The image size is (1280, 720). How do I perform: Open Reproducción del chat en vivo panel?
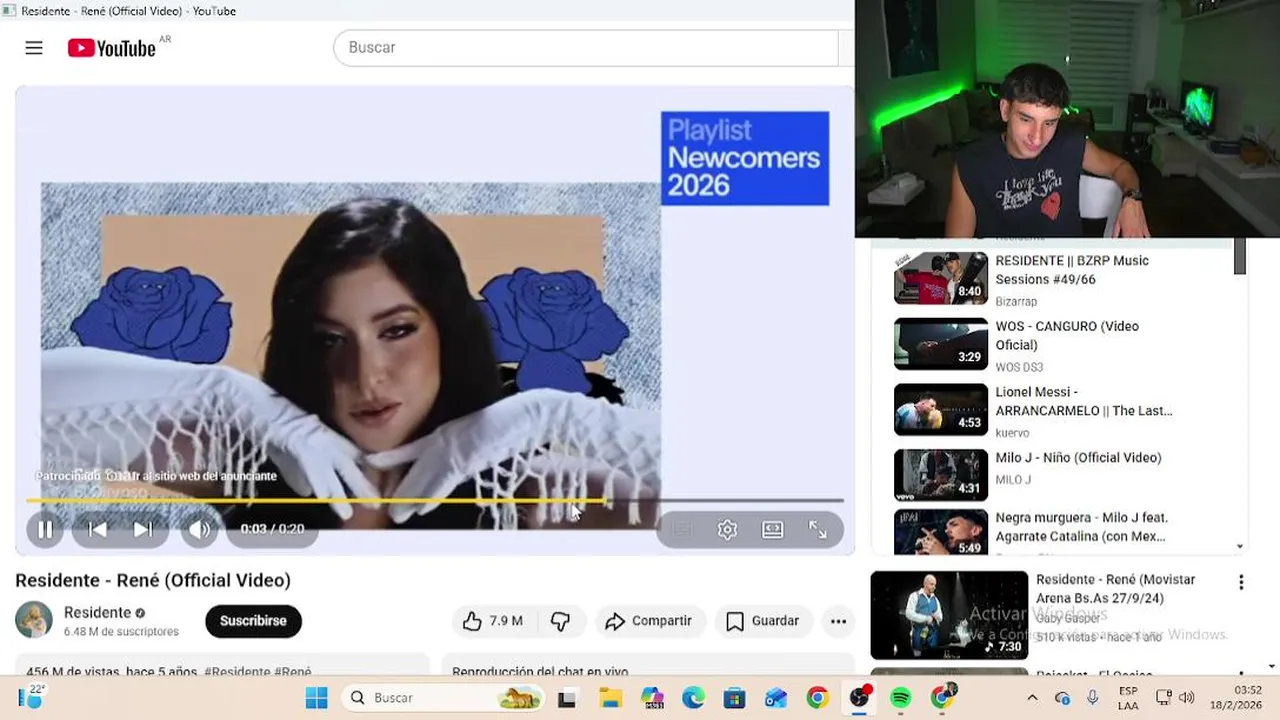648,667
